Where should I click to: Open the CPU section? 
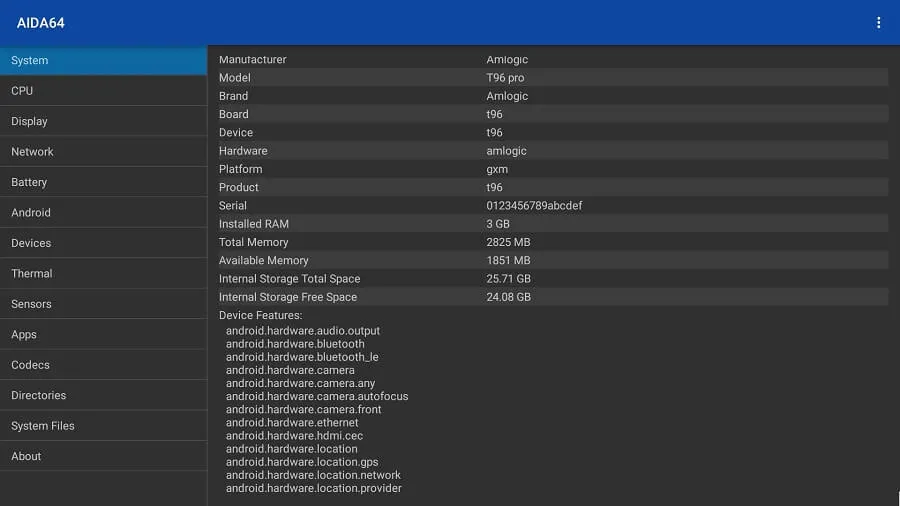click(103, 91)
